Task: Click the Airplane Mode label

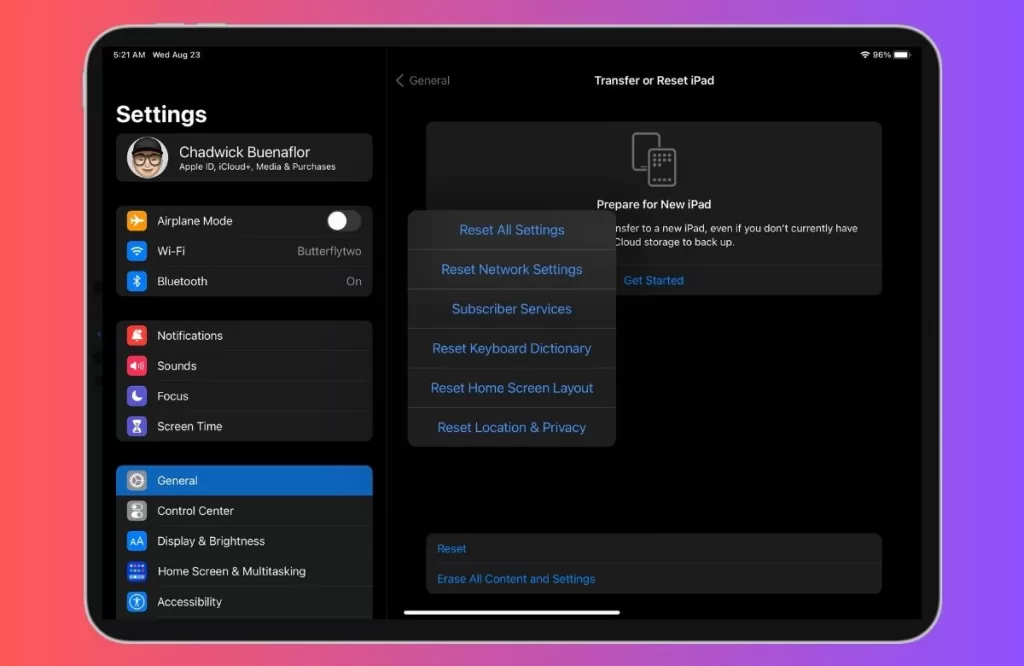Action: pos(195,221)
